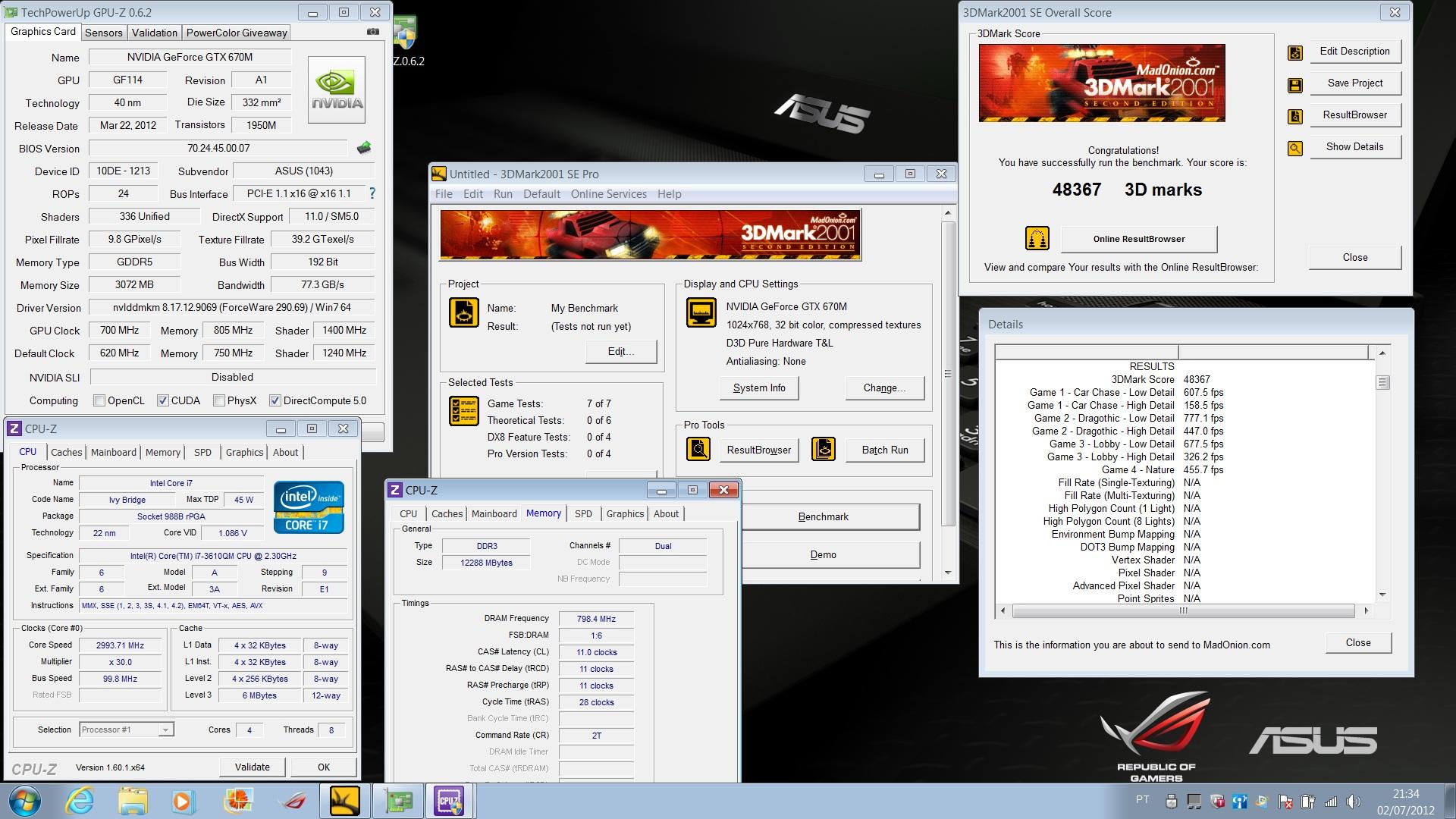Click the BIOS save chip icon in GPU-Z

point(364,147)
